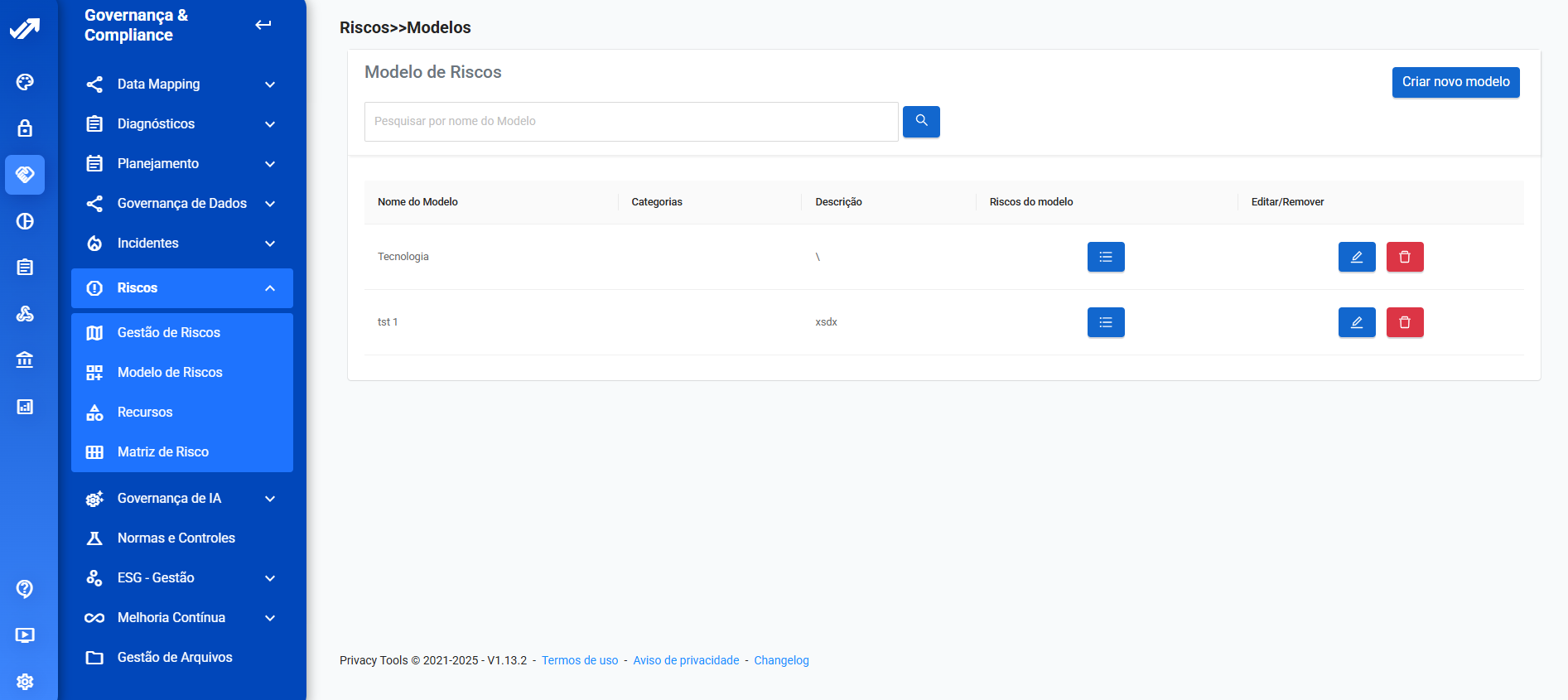Screen dimensions: 1568x700
Task: Edit the Tecnologia model with pencil icon
Action: point(1356,257)
